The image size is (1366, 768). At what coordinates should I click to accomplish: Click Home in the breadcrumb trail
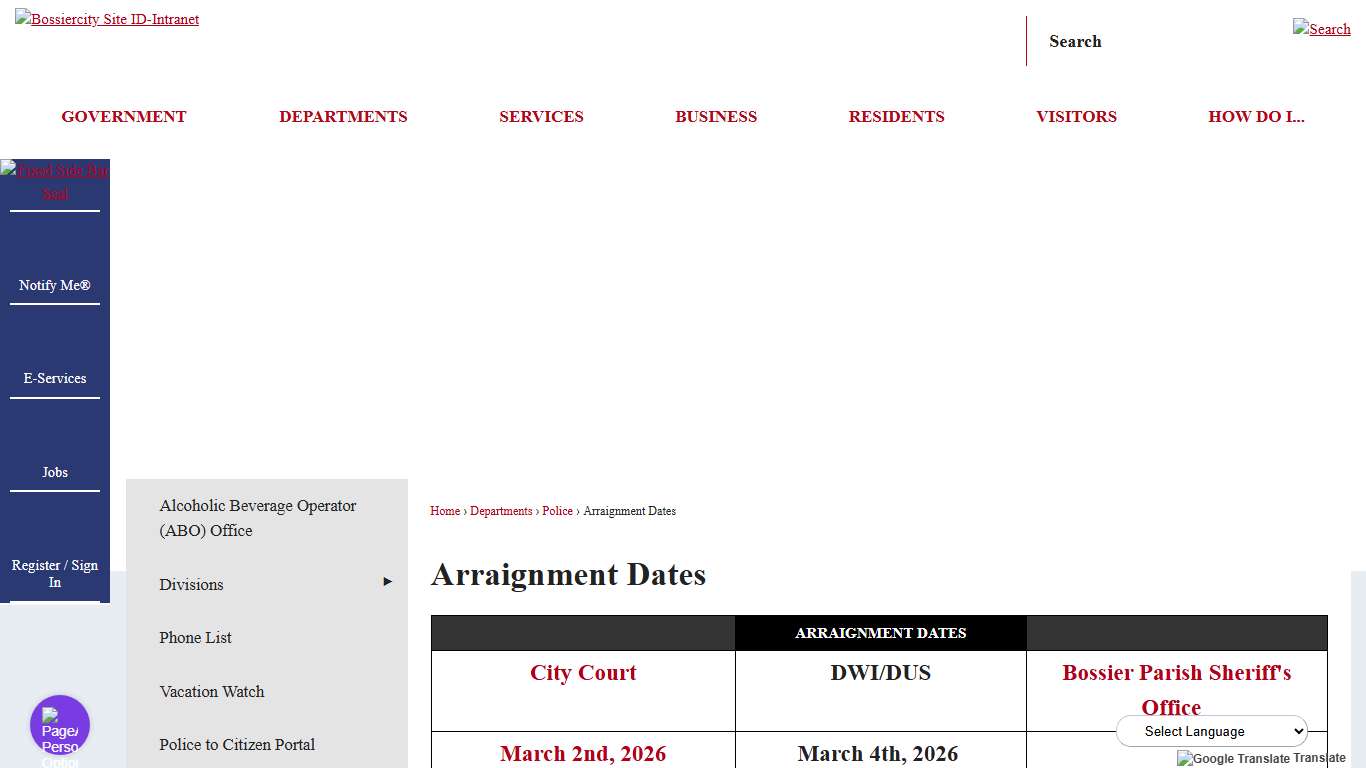[x=444, y=511]
